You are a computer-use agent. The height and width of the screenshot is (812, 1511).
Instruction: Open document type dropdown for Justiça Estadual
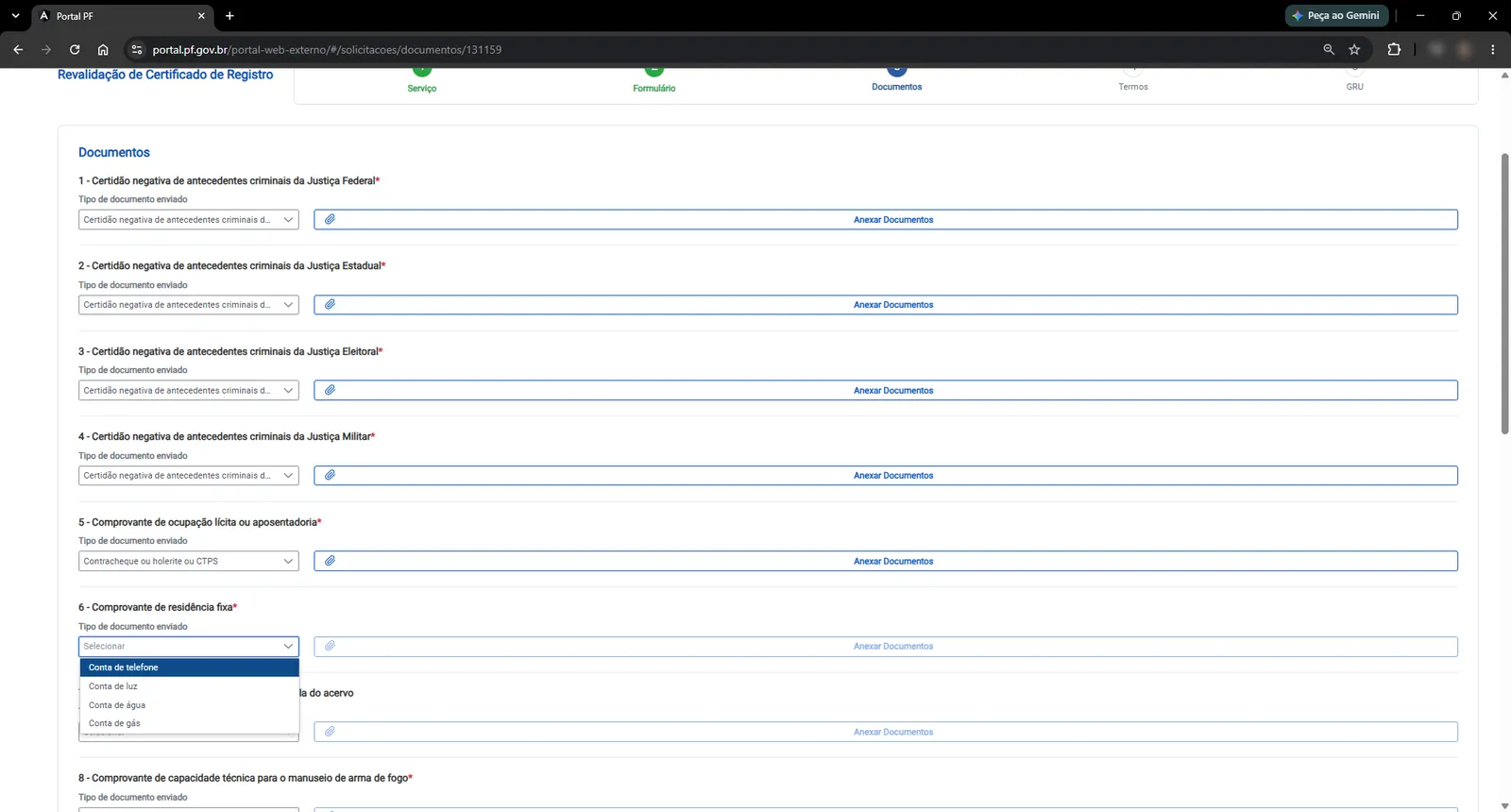pyautogui.click(x=189, y=305)
